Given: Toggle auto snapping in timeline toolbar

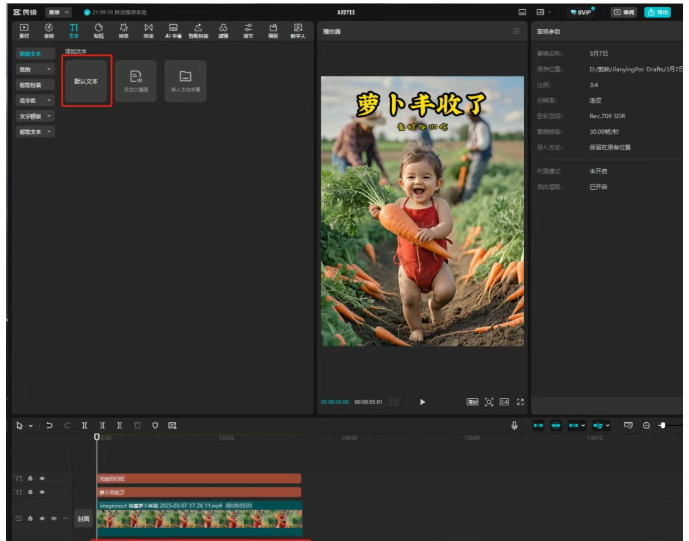Looking at the screenshot, I should [x=556, y=425].
